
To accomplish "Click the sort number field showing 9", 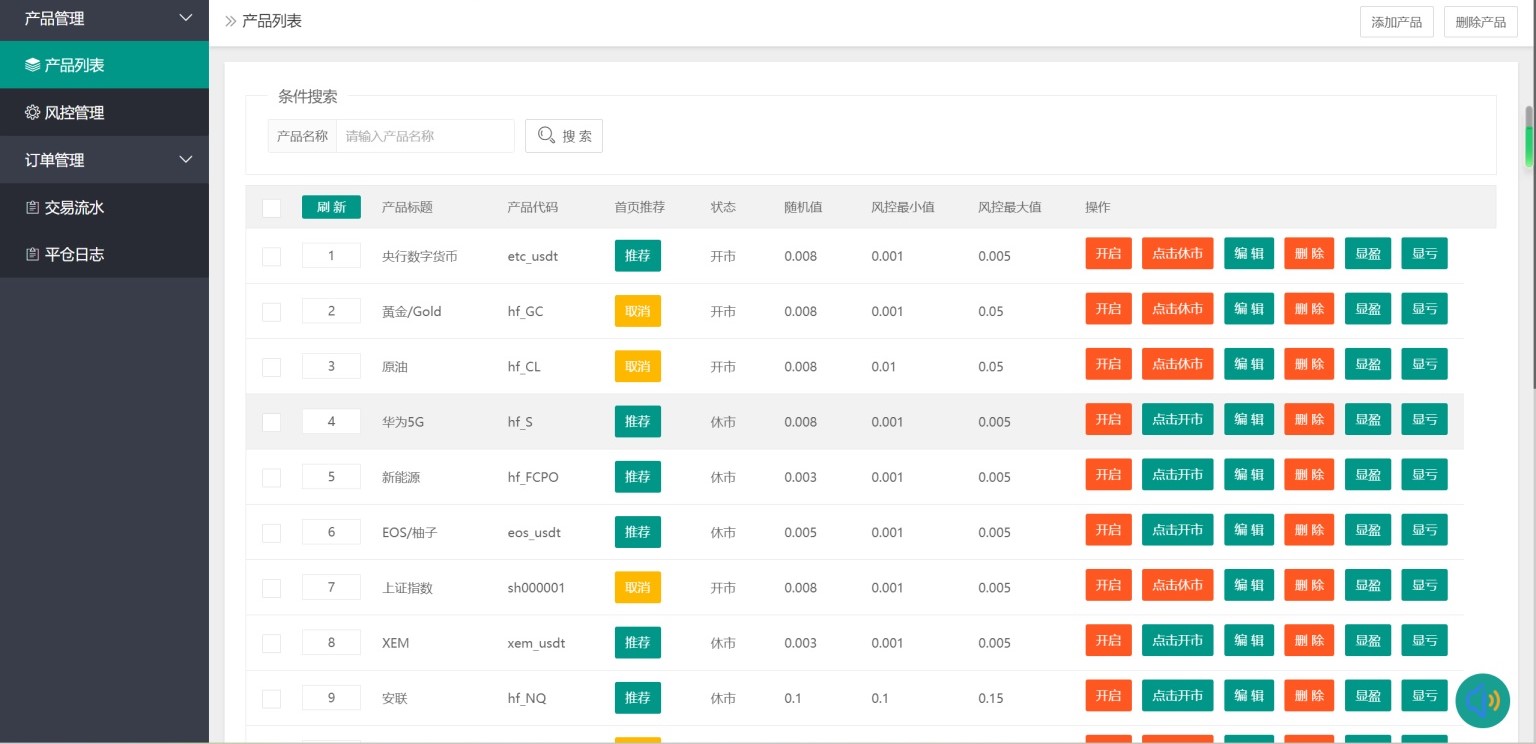I will [331, 698].
